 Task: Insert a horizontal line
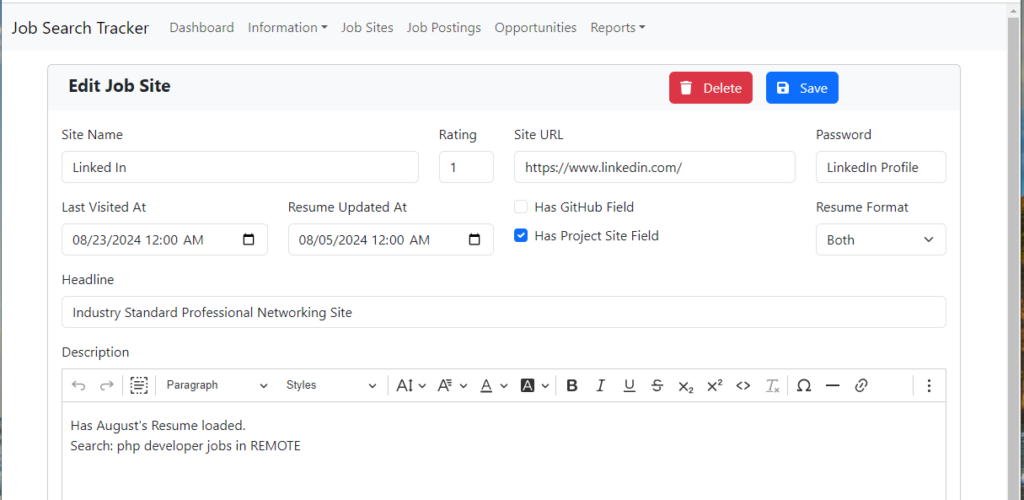coord(833,386)
